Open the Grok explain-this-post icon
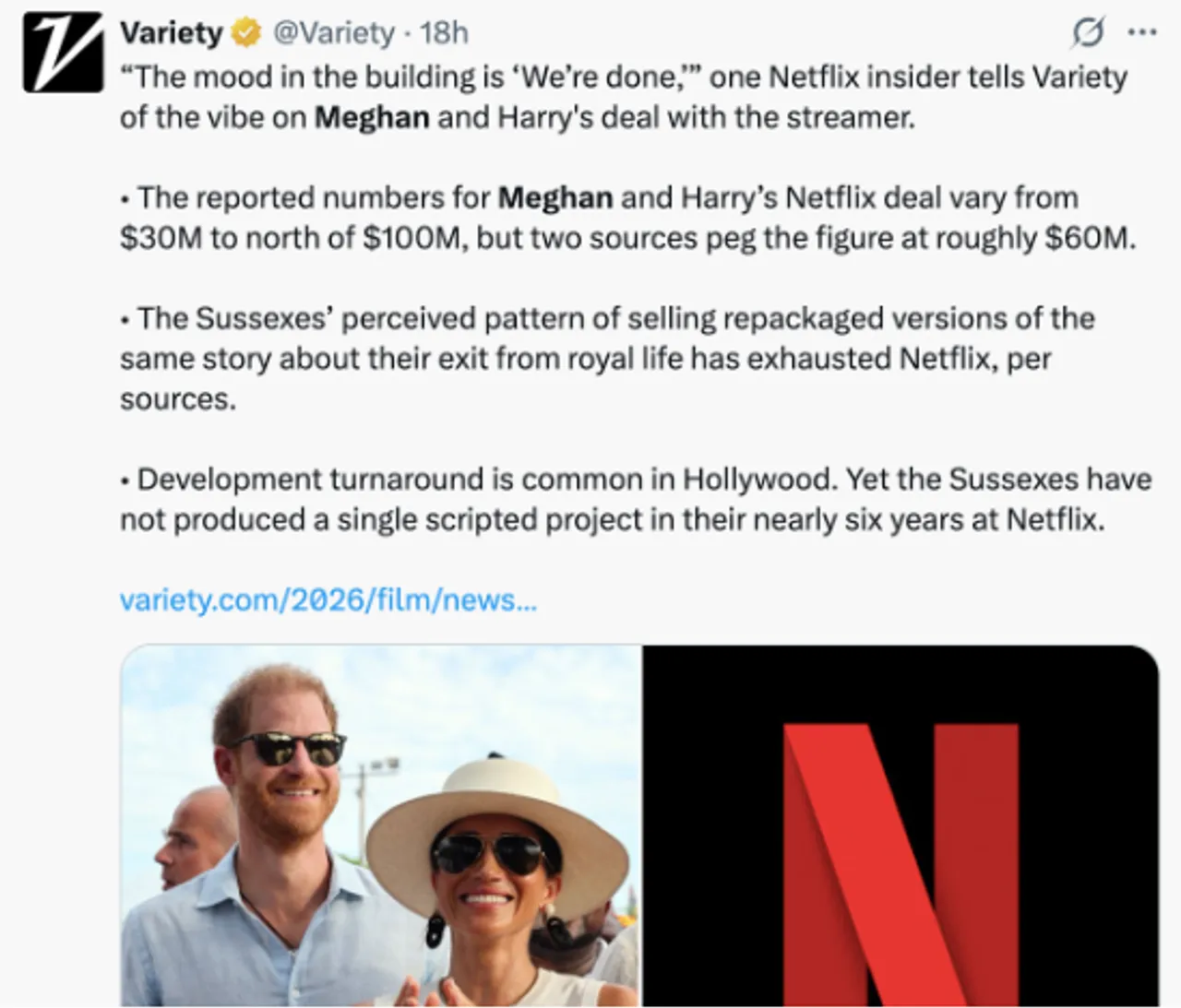Viewport: 1181px width, 1008px height. 1088,33
